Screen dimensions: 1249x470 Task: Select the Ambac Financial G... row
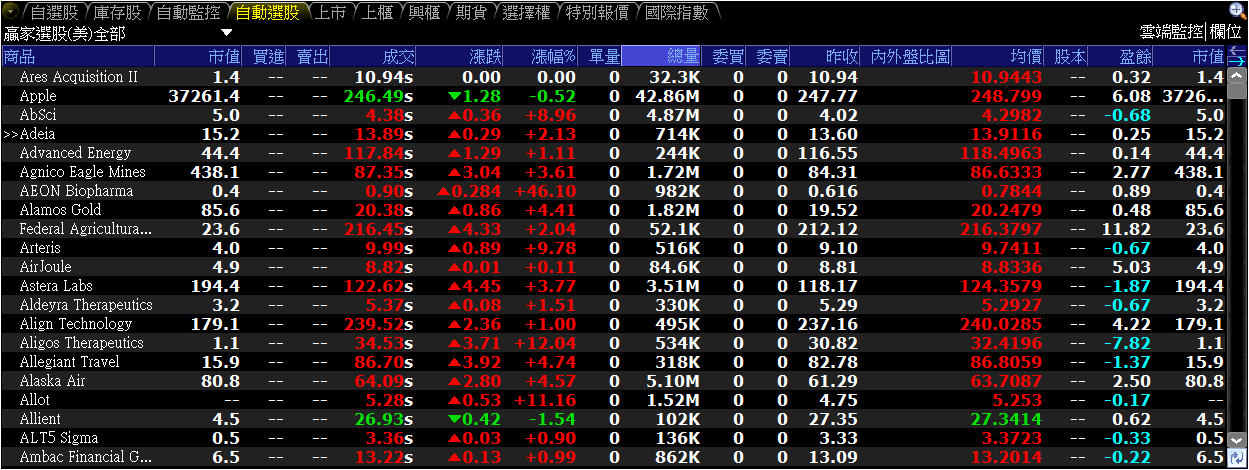[x=614, y=457]
